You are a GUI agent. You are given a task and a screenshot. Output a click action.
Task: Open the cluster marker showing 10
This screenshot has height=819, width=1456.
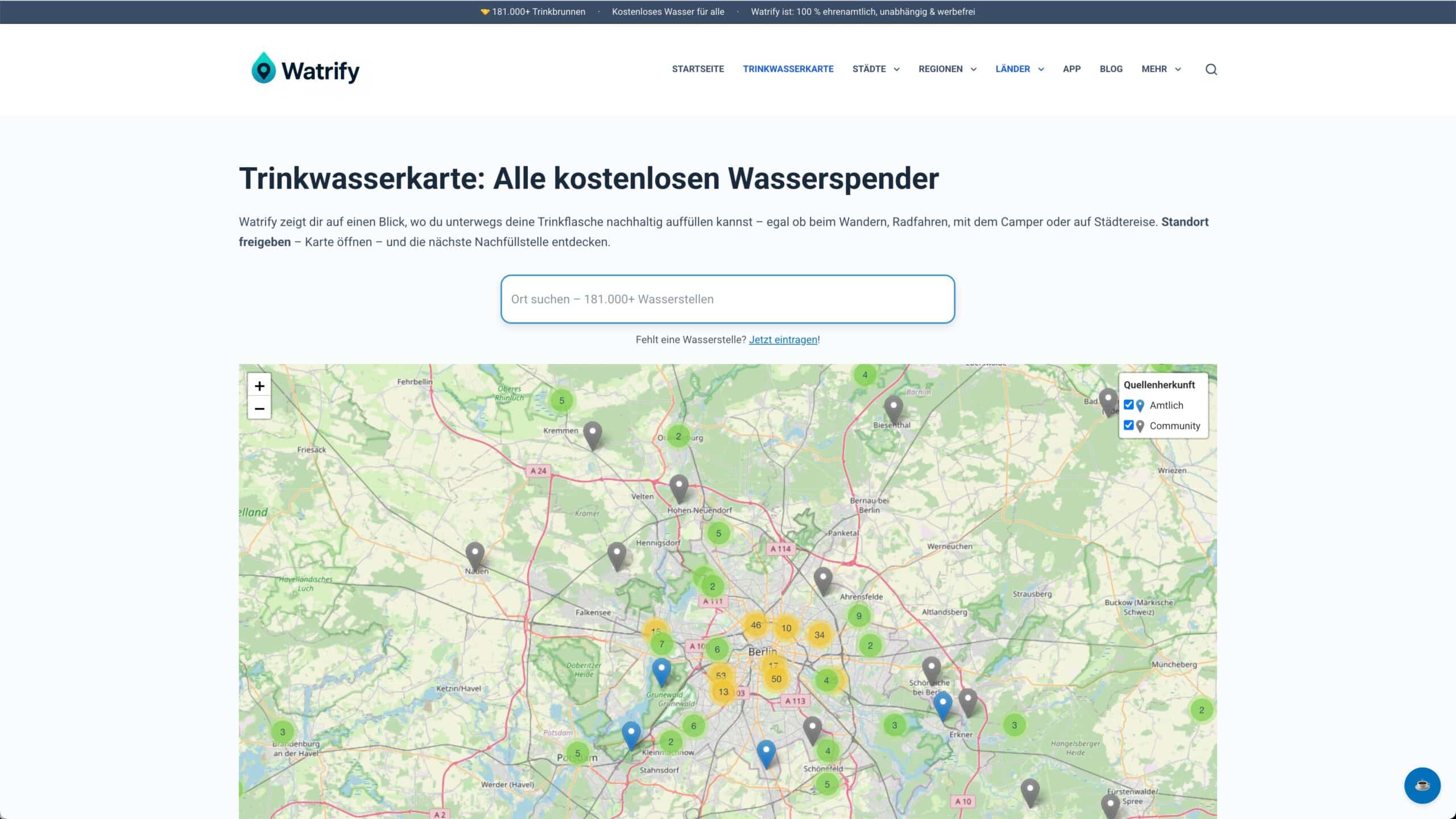pyautogui.click(x=786, y=628)
